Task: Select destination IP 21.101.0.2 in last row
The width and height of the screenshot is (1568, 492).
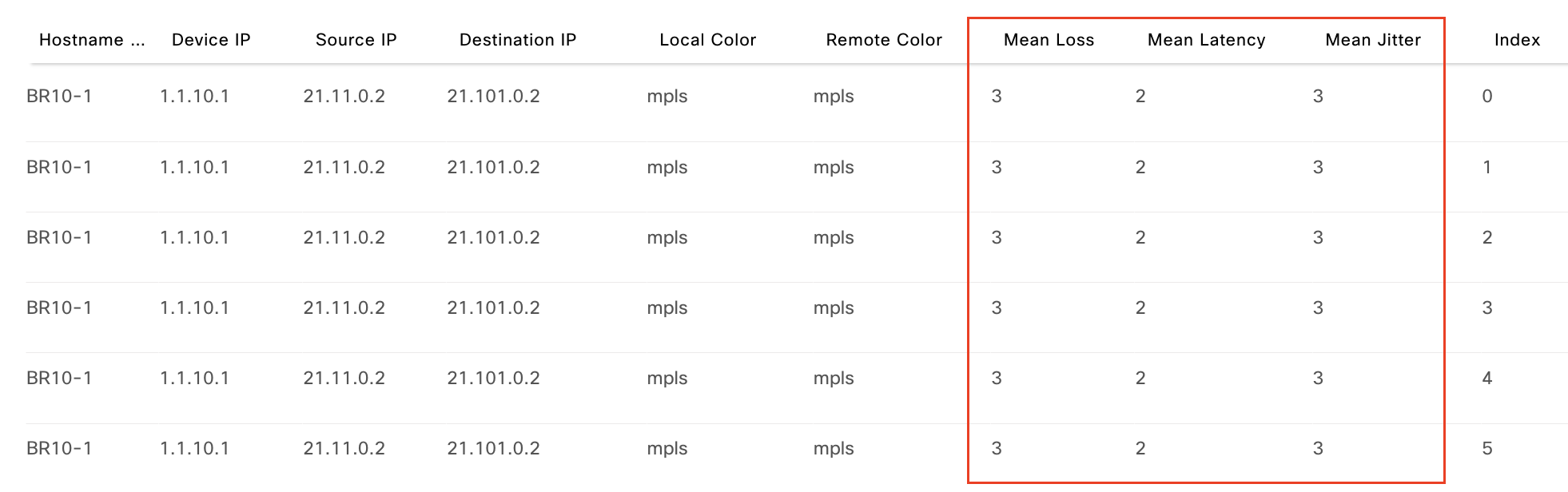Action: 493,449
